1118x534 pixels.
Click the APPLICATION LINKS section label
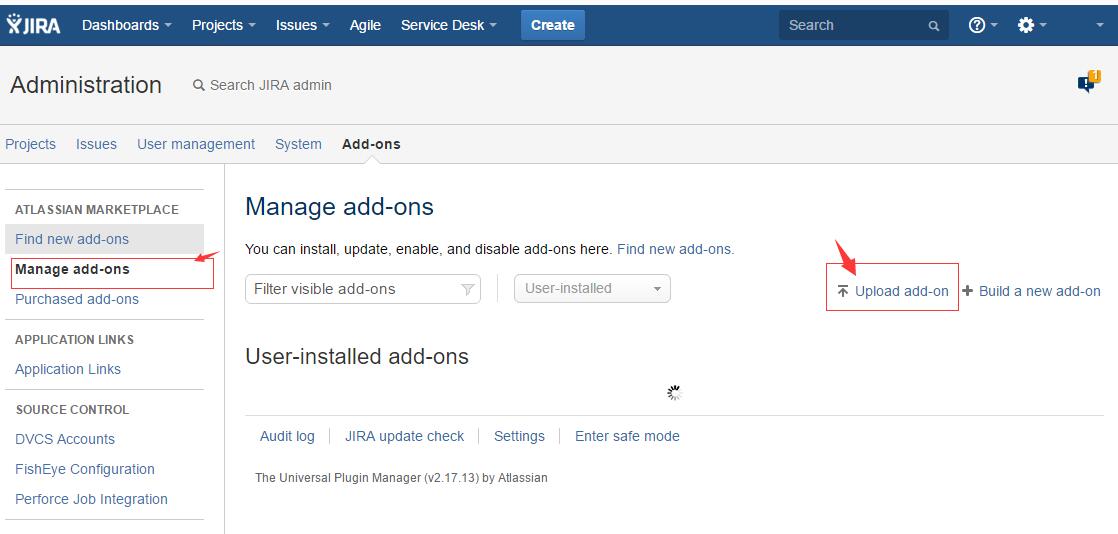tap(74, 339)
